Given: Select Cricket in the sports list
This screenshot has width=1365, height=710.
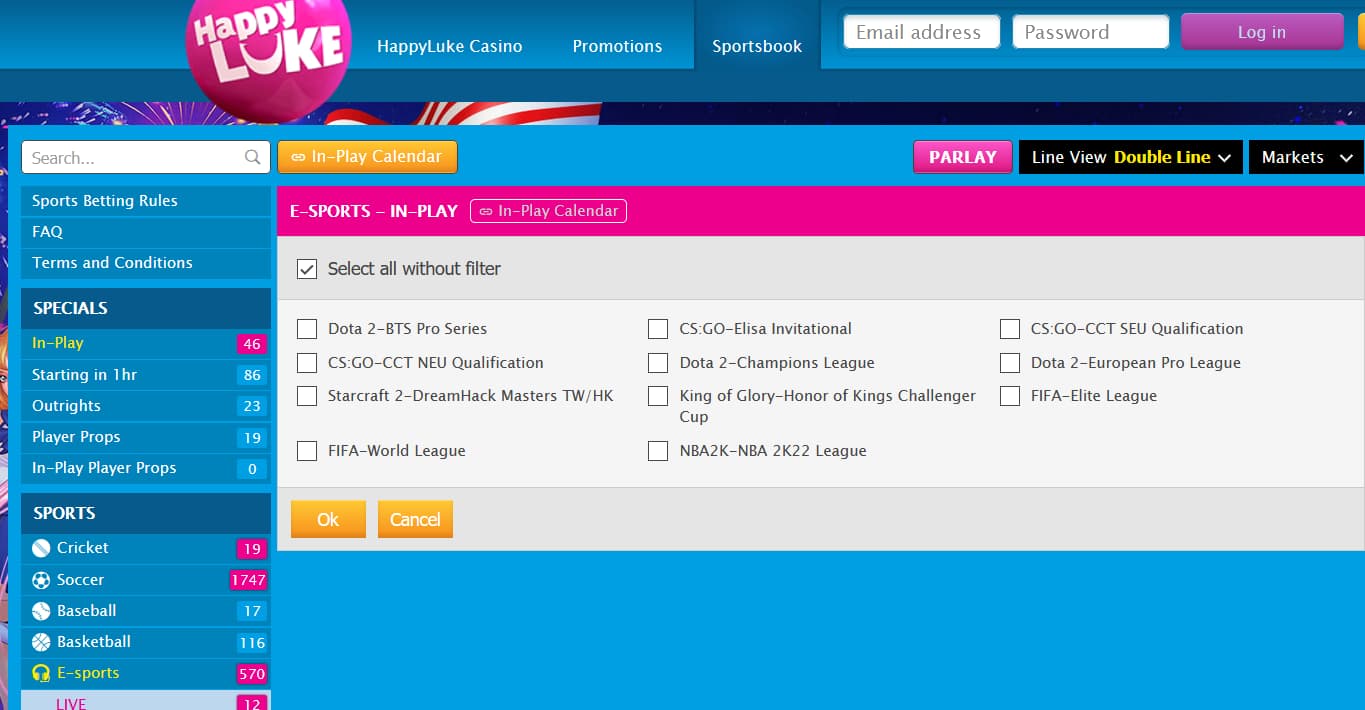Looking at the screenshot, I should click(x=146, y=548).
